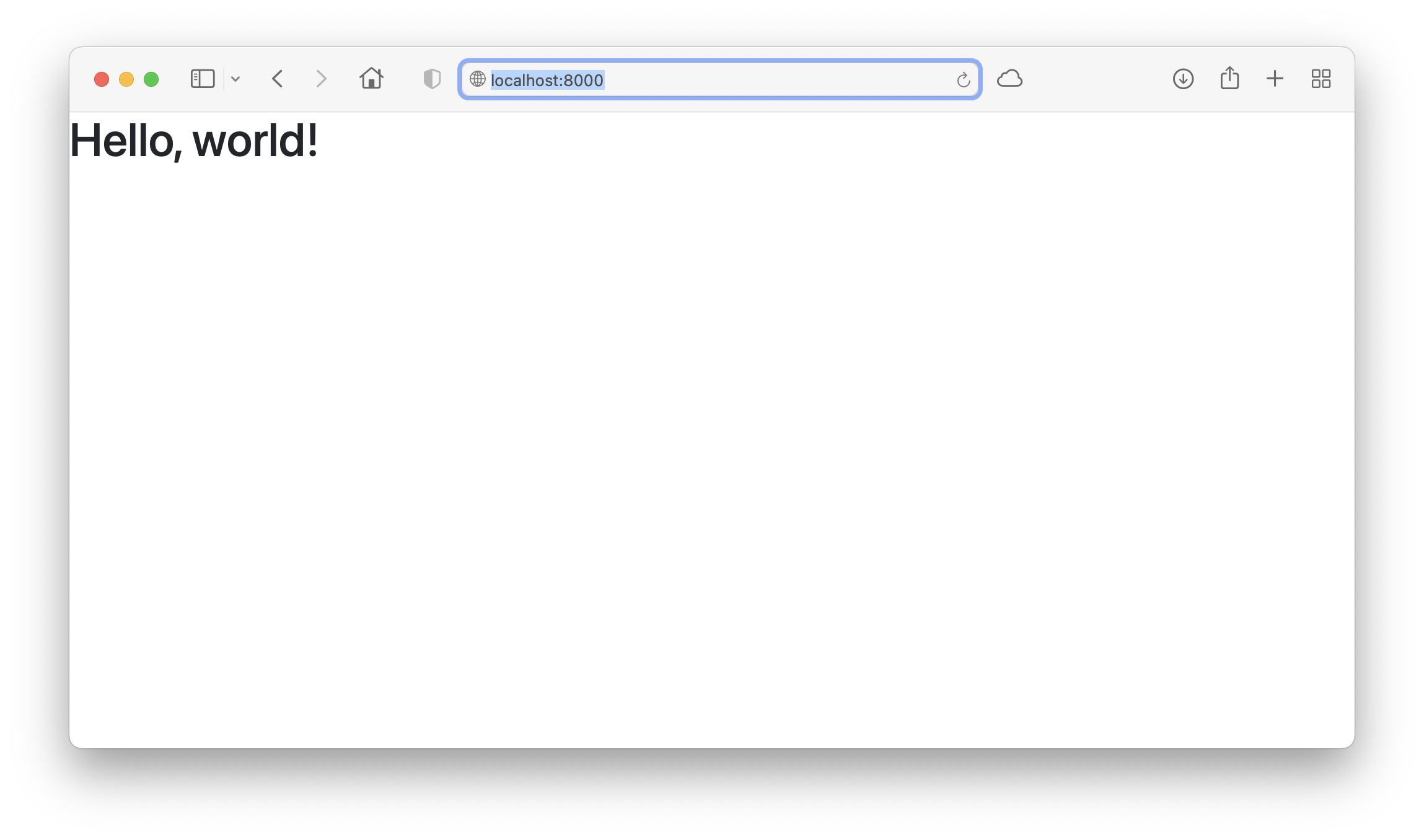Toggle full screen with the green button
The image size is (1424, 840).
click(x=151, y=79)
